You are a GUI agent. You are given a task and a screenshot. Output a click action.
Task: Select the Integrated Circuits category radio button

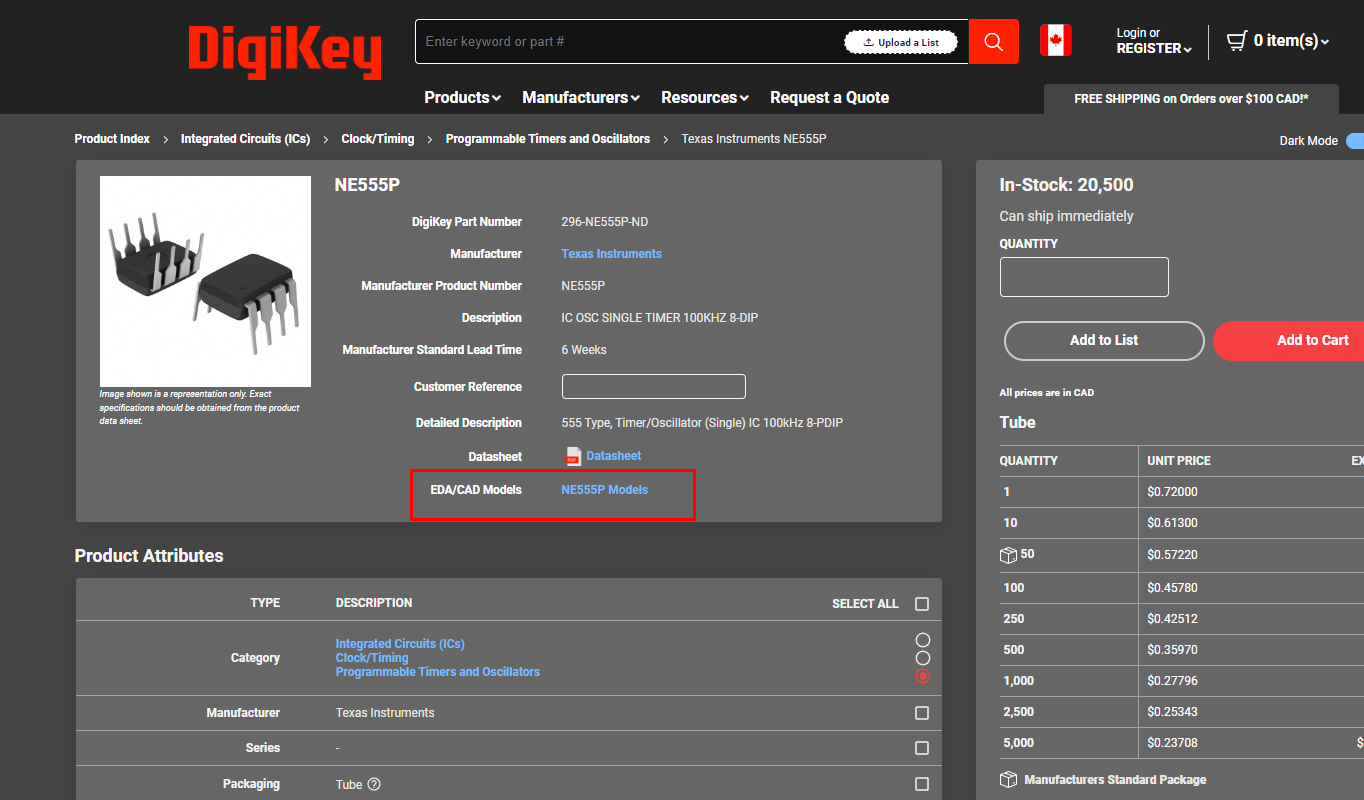(923, 640)
